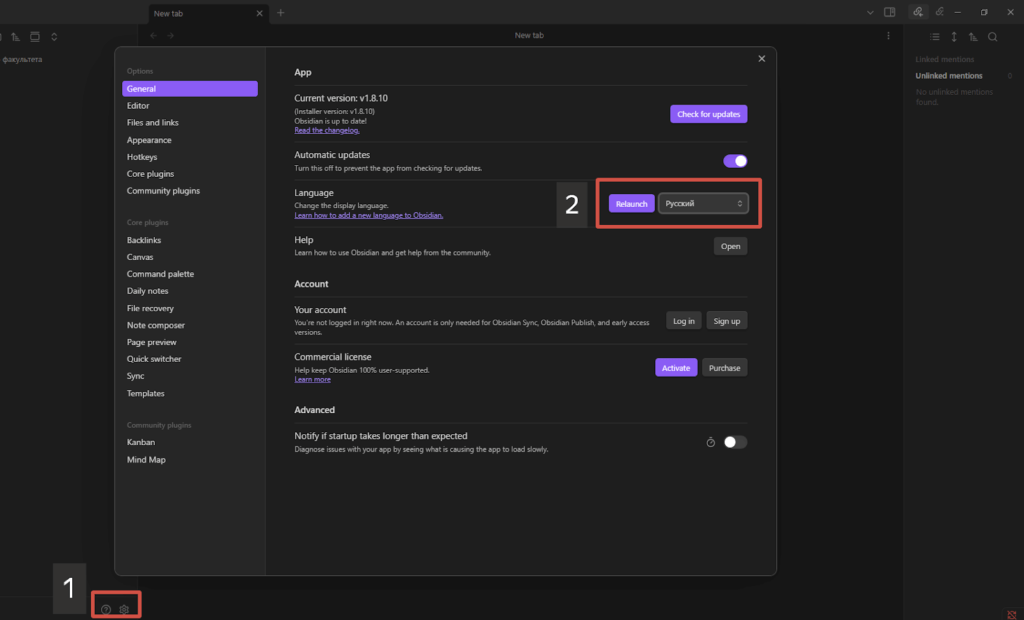This screenshot has width=1024, height=620.
Task: Click the Relaunch button
Action: 632,203
